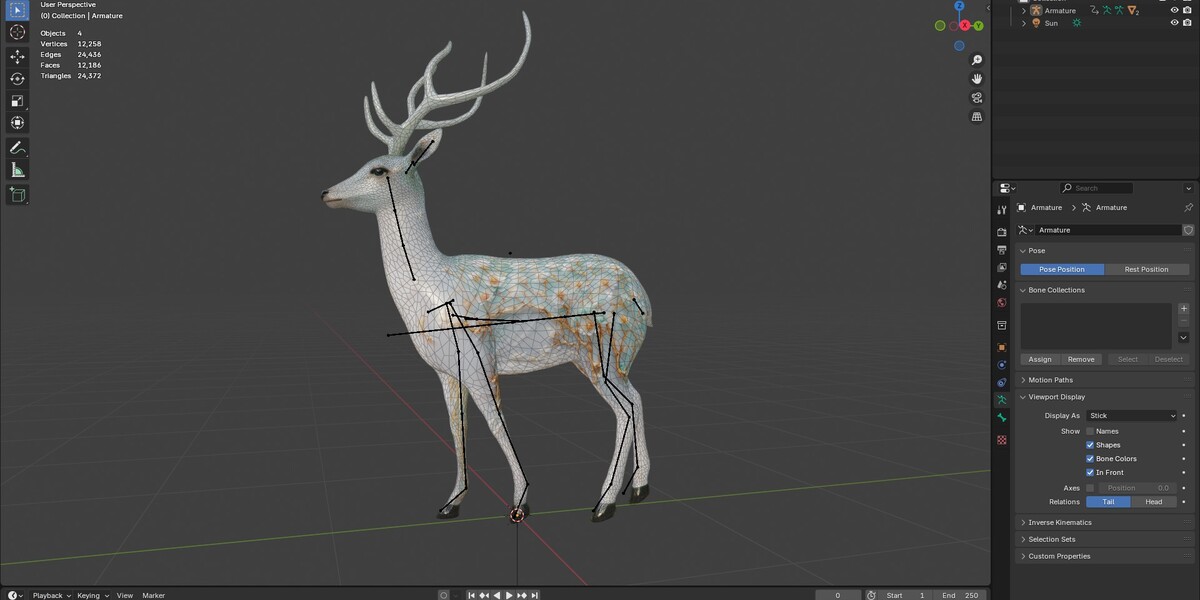Hide the Sun object in outliner
Viewport: 1200px width, 600px height.
[1174, 23]
